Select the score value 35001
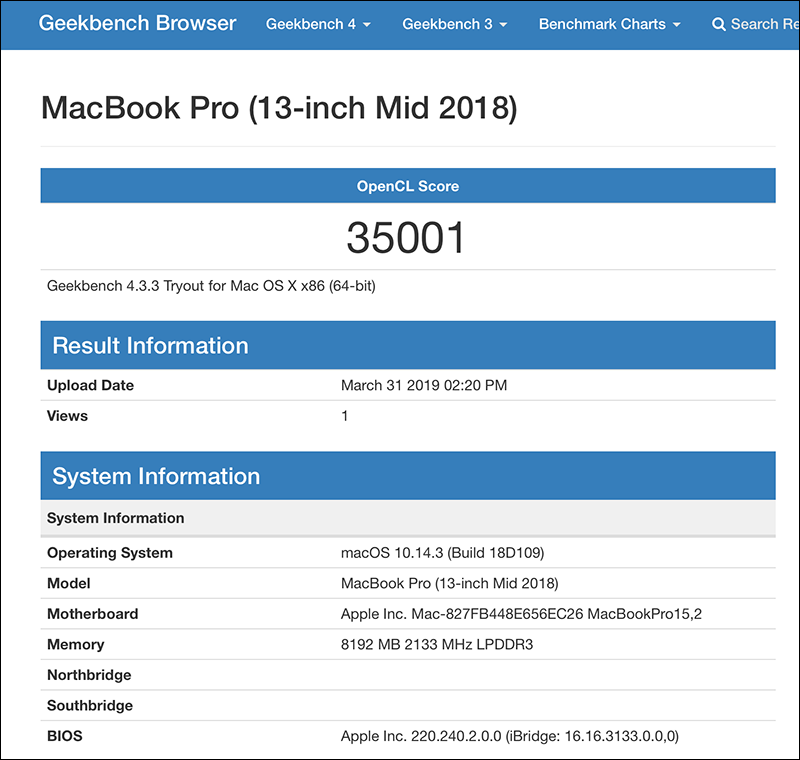 point(406,238)
